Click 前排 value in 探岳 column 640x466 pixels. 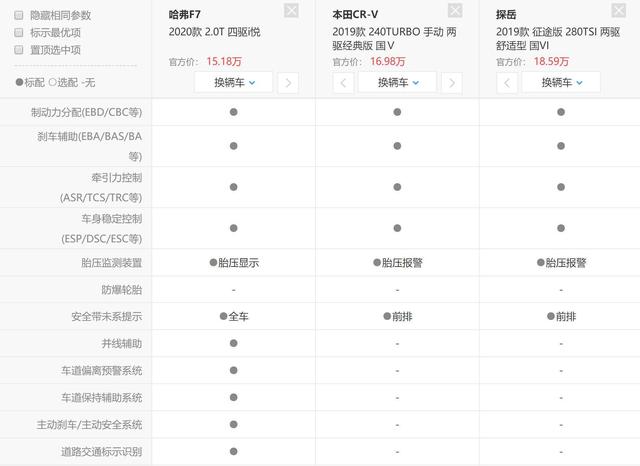coord(562,317)
